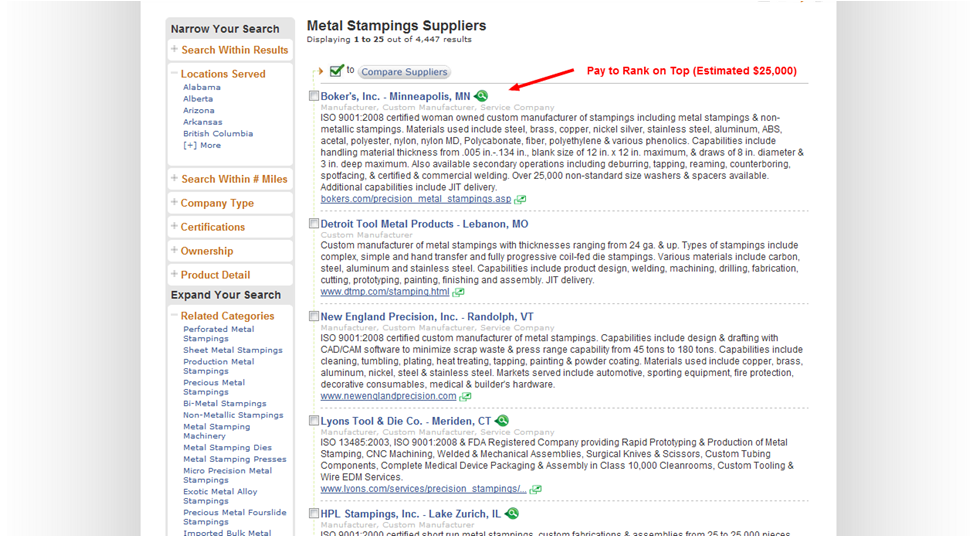
Task: Visit bokers.com/precision_metal_stampings.asp link
Action: coord(416,199)
